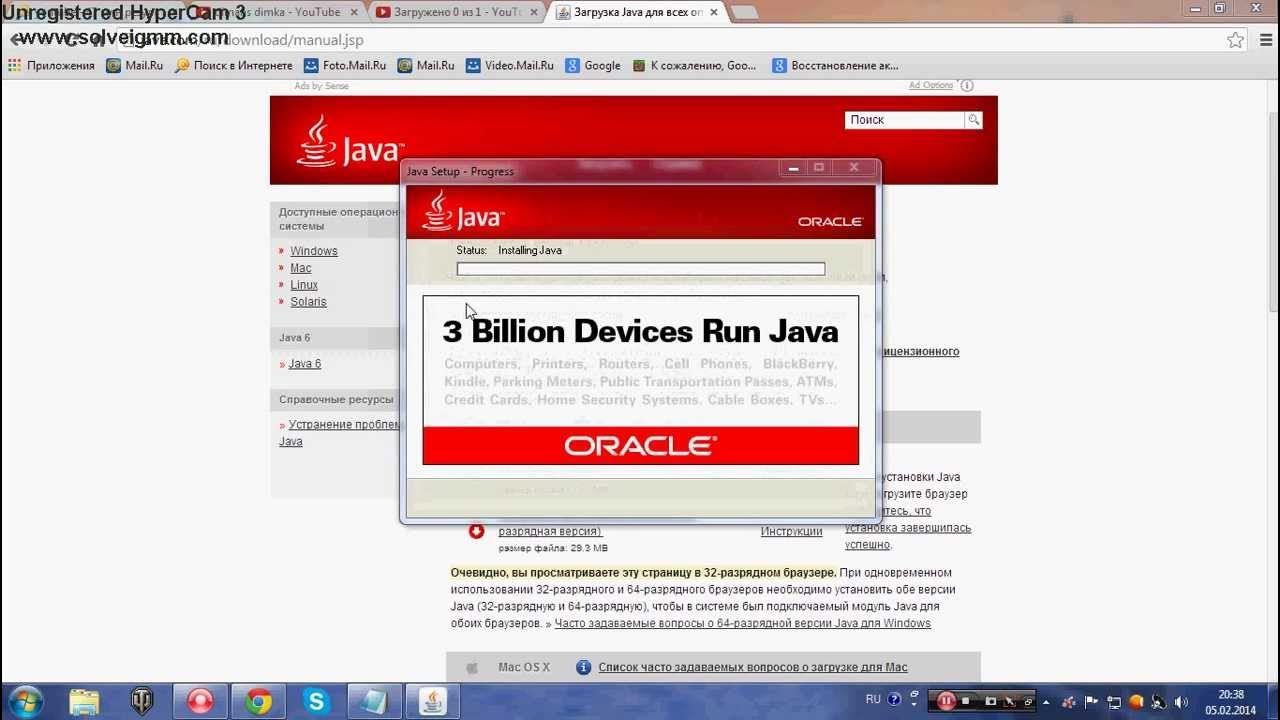Pause the HyperCam recording
The height and width of the screenshot is (720, 1280).
946,701
